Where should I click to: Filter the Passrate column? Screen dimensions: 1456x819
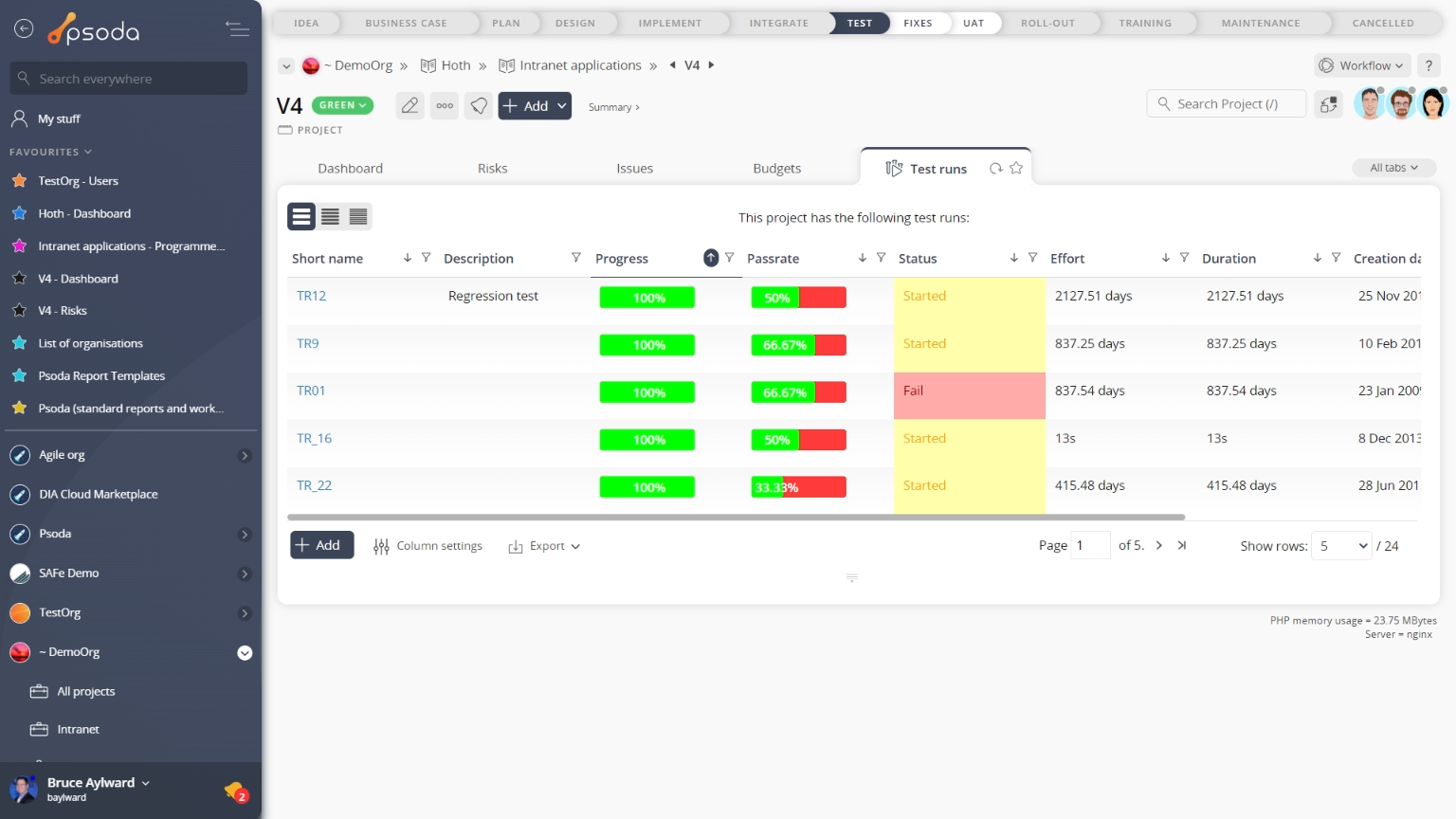pyautogui.click(x=882, y=258)
